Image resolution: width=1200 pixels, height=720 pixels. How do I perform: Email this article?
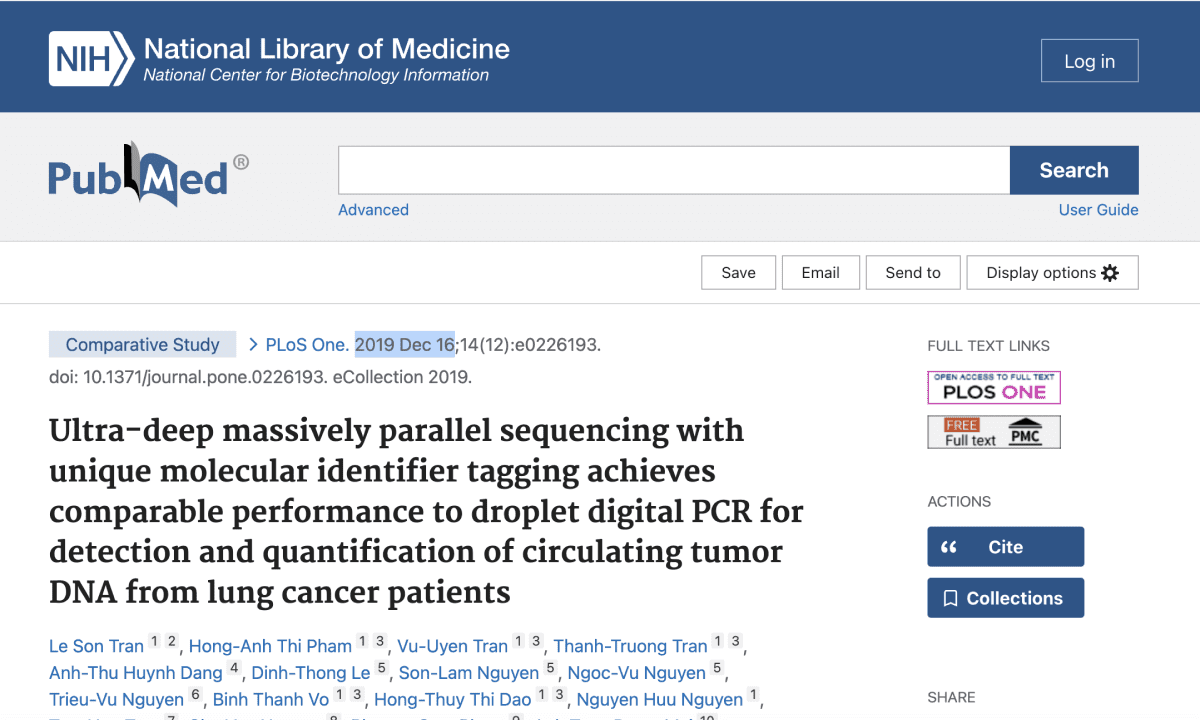(820, 272)
